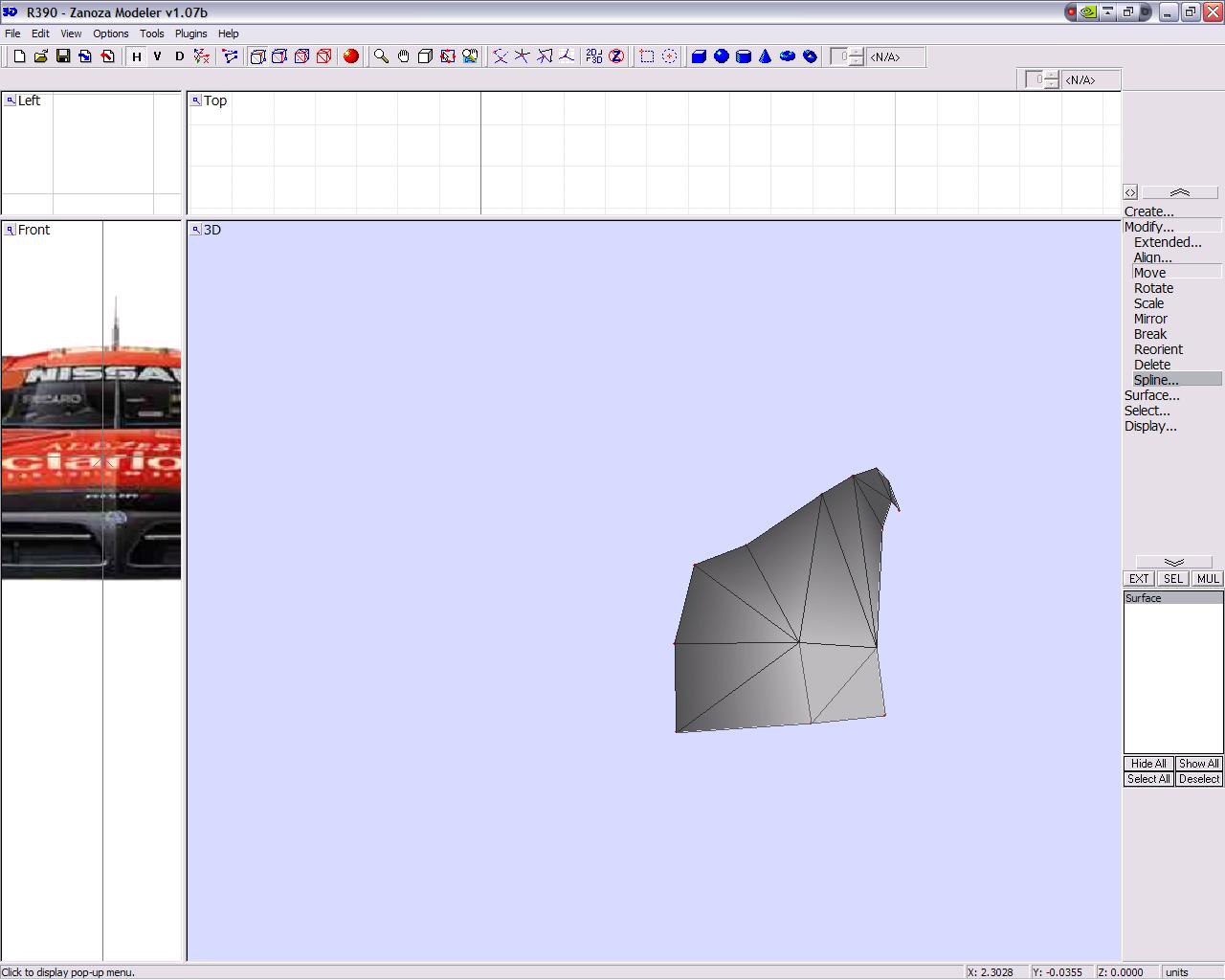Toggle the SEL selected mode button

(1172, 579)
